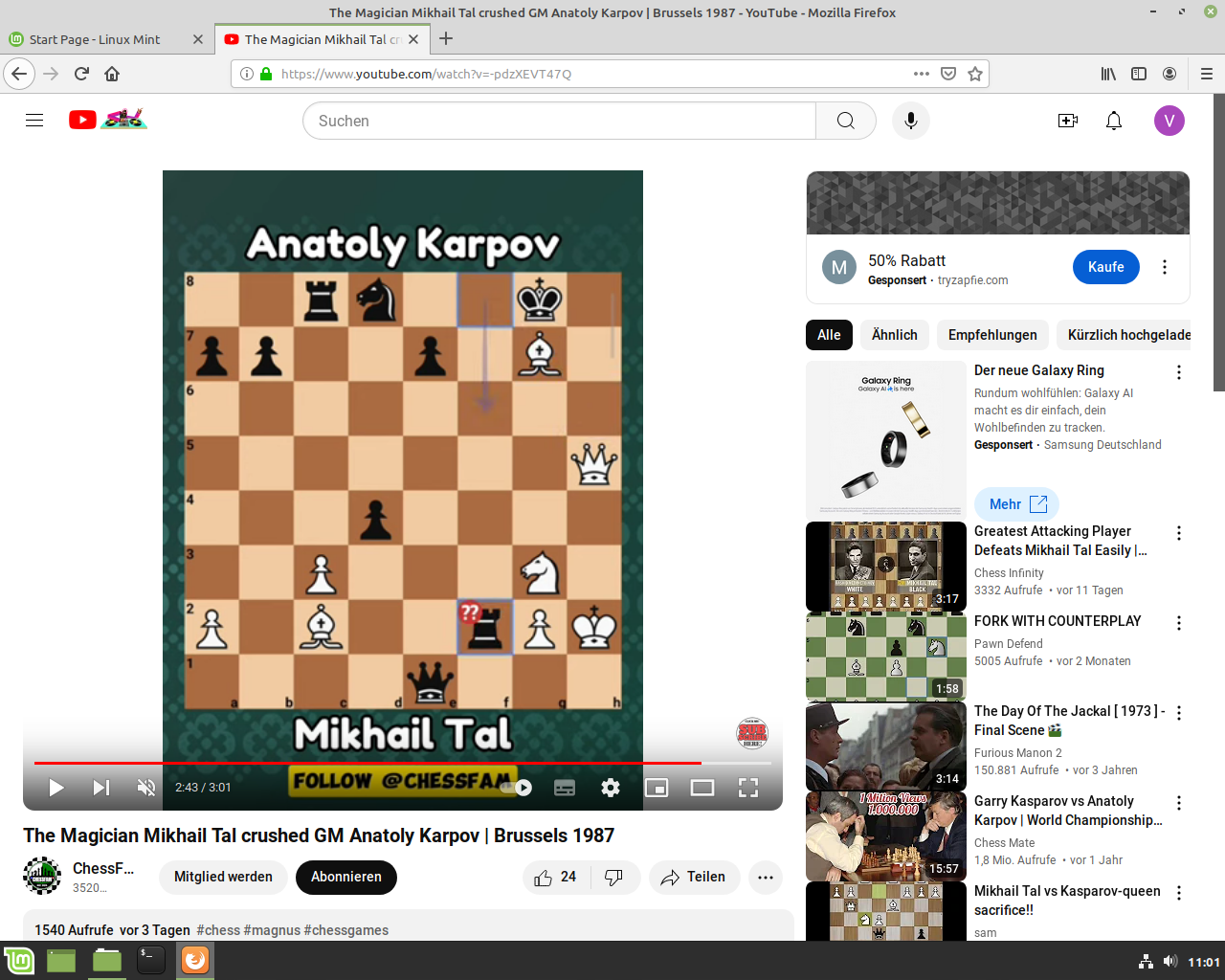1225x980 pixels.
Task: Select the Kürzlich hochgeladen chip
Action: [x=1124, y=335]
